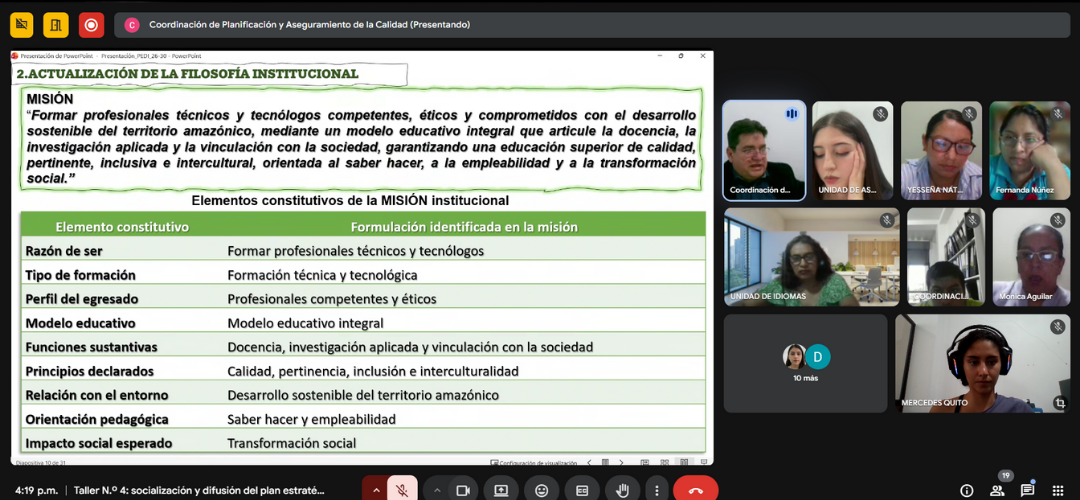Open the chat messages panel

coord(1027,490)
